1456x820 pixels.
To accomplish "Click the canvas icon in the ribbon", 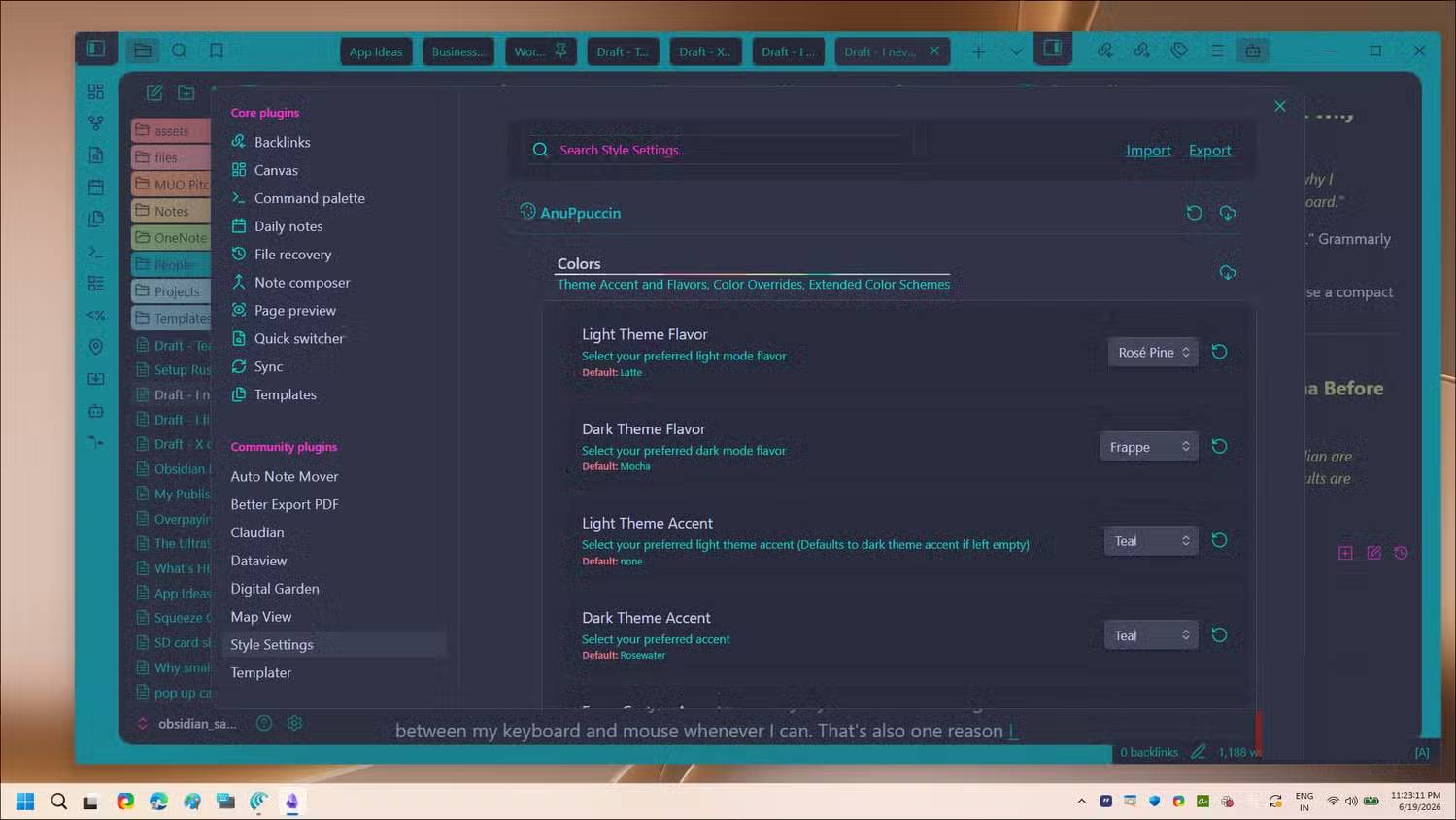I will point(95,91).
